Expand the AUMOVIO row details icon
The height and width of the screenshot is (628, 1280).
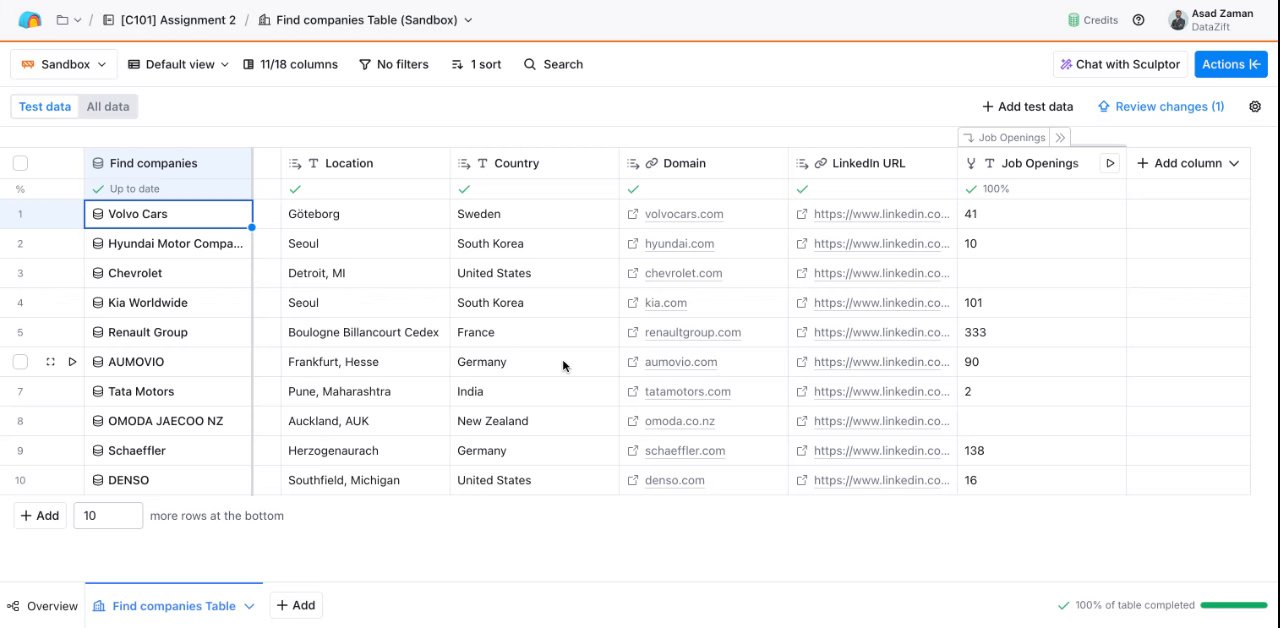tap(50, 362)
